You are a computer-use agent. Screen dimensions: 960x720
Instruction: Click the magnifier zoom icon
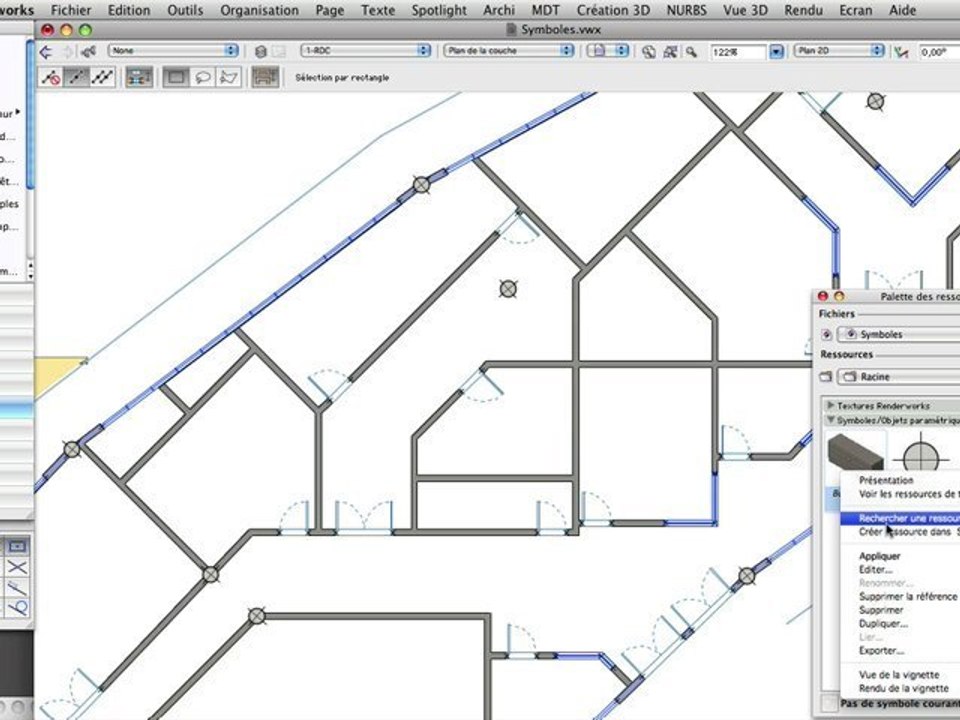691,52
